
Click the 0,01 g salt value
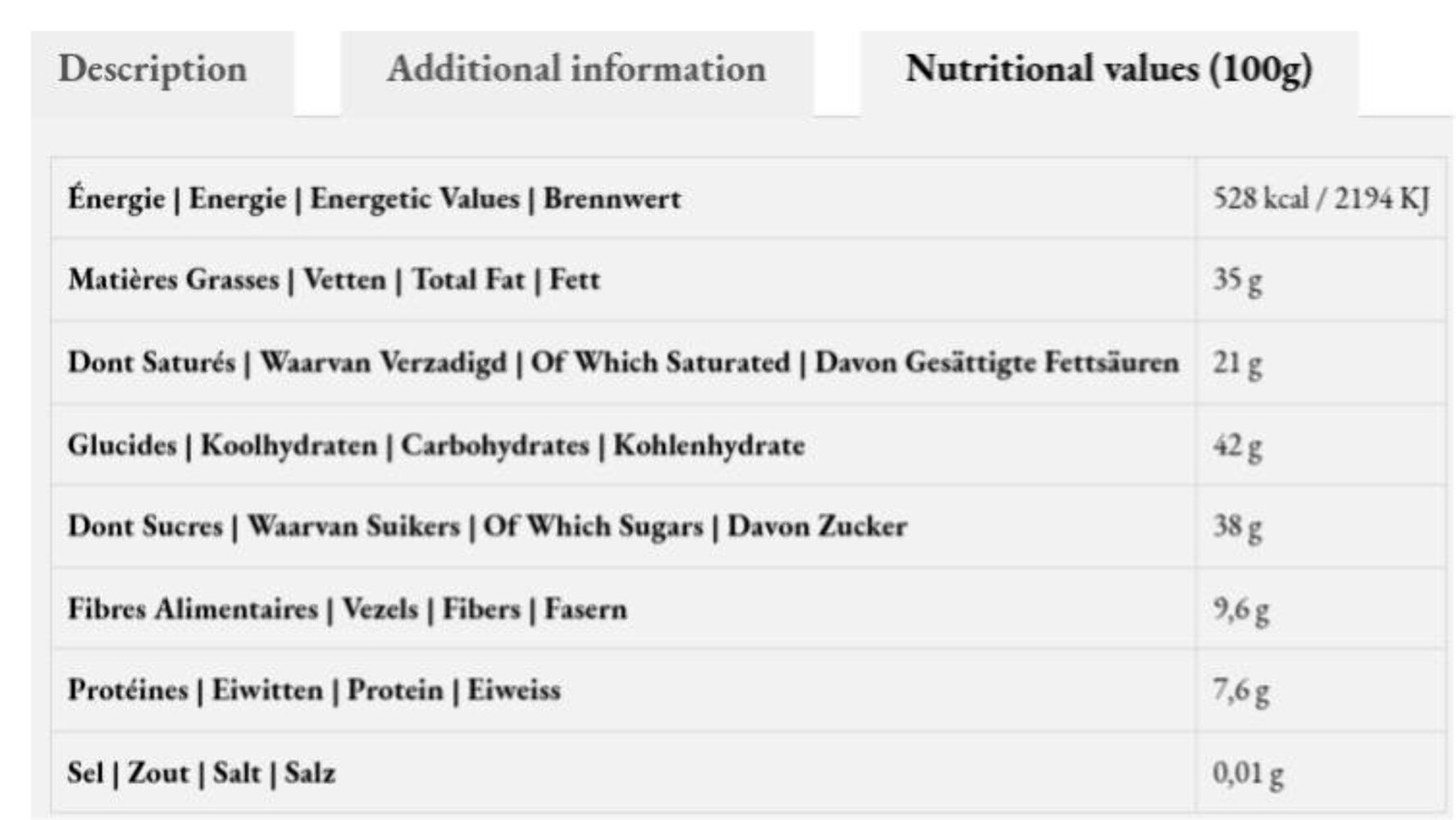click(x=1249, y=773)
